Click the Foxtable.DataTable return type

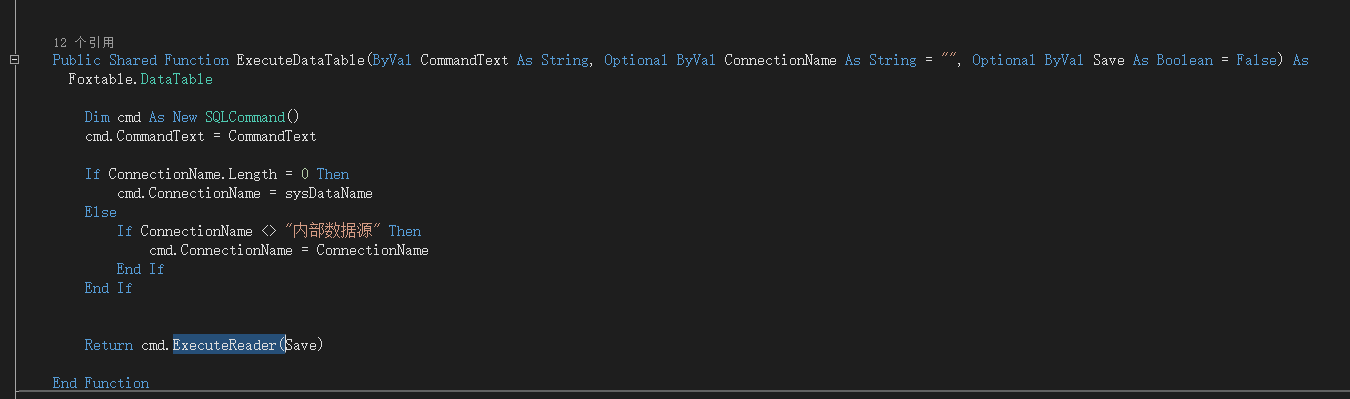point(141,79)
